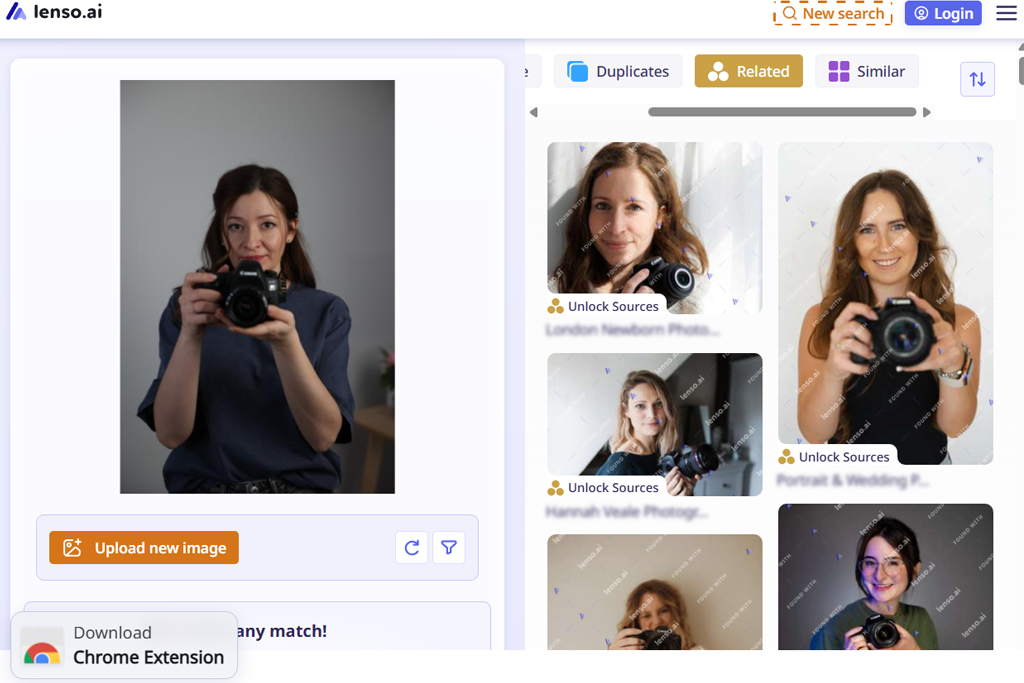This screenshot has height=683, width=1024.
Task: Open the thumbnail of woman with glasses
Action: tap(886, 577)
